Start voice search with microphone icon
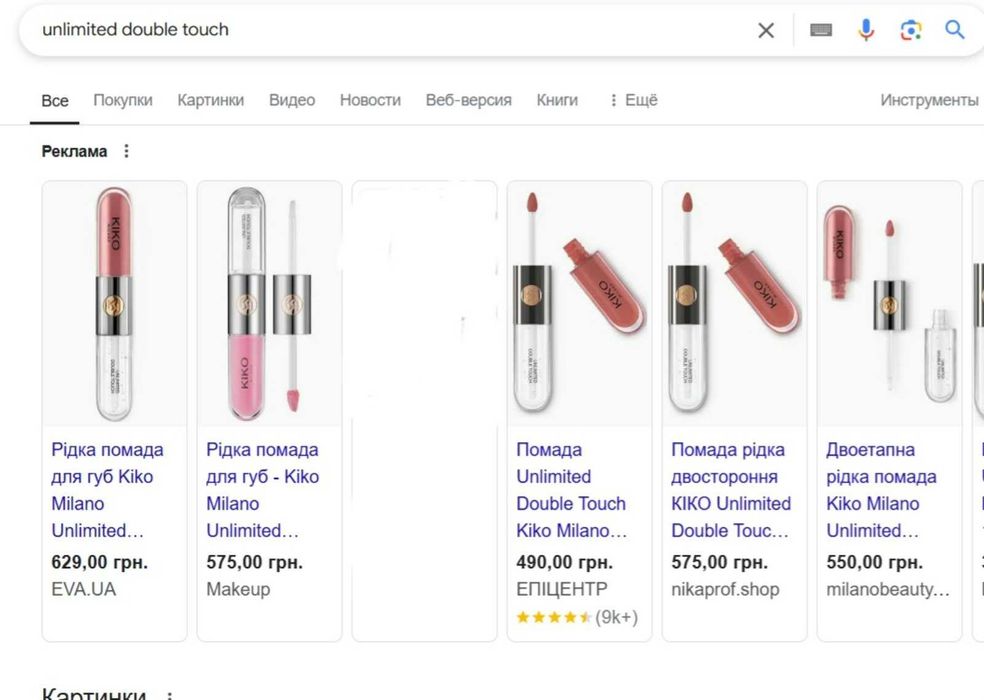 point(866,30)
